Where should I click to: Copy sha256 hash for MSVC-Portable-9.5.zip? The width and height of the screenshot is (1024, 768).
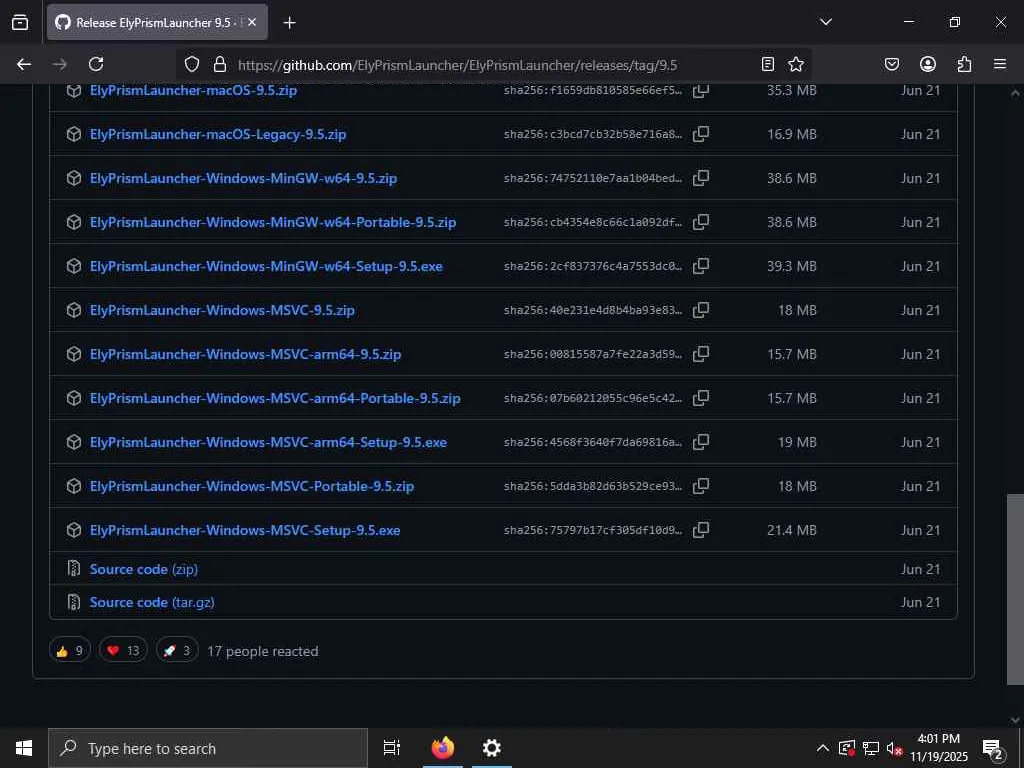coord(701,486)
